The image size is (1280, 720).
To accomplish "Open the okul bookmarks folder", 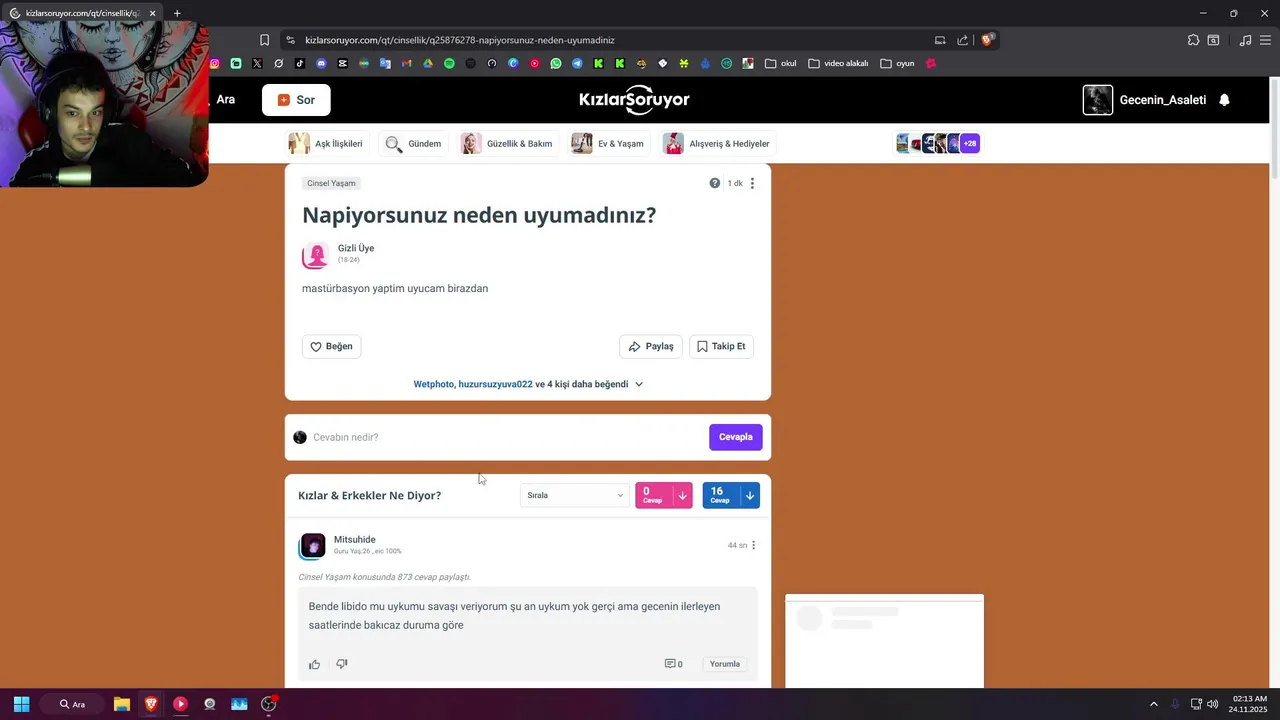I will (x=780, y=63).
